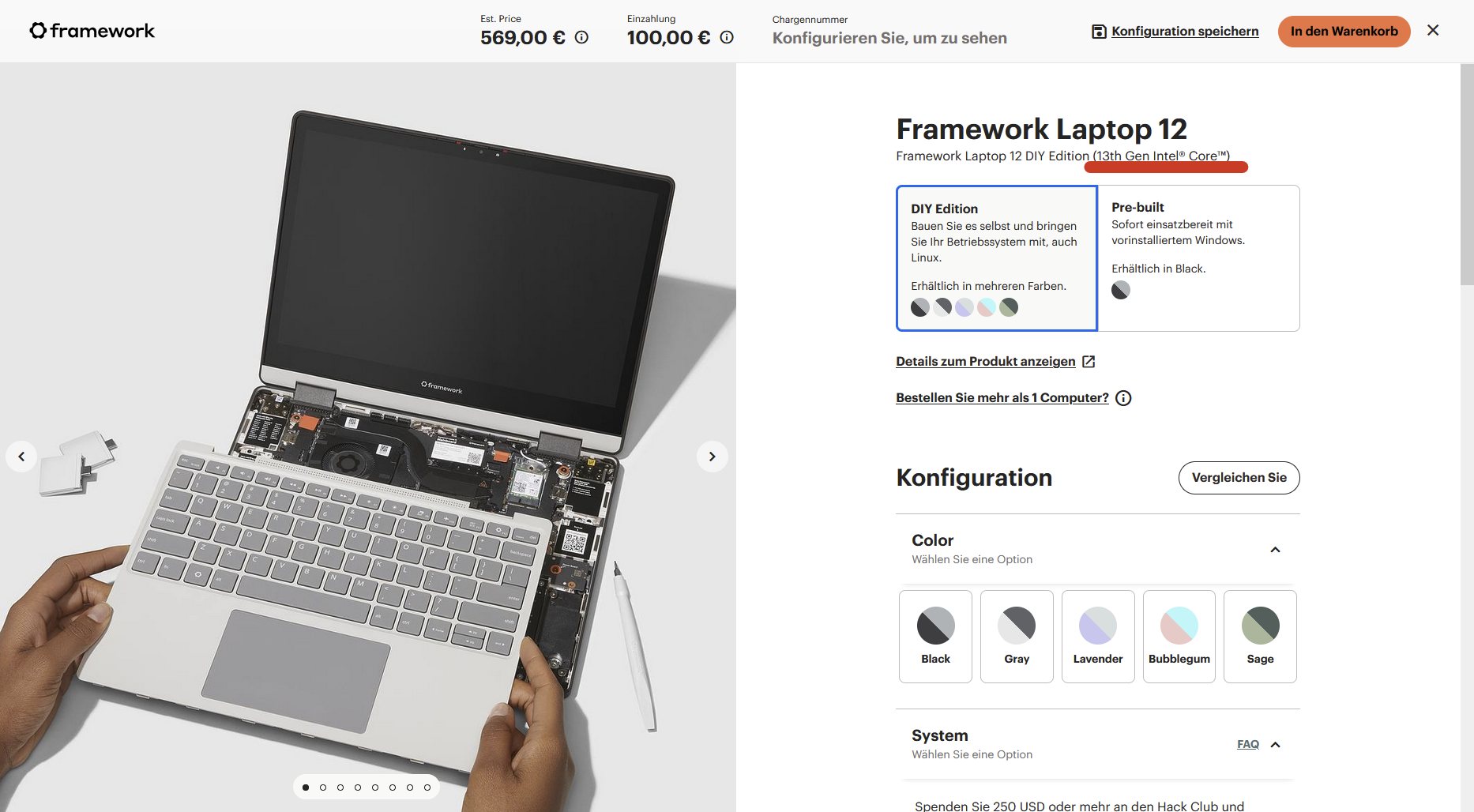Open the System FAQ link

(1248, 744)
